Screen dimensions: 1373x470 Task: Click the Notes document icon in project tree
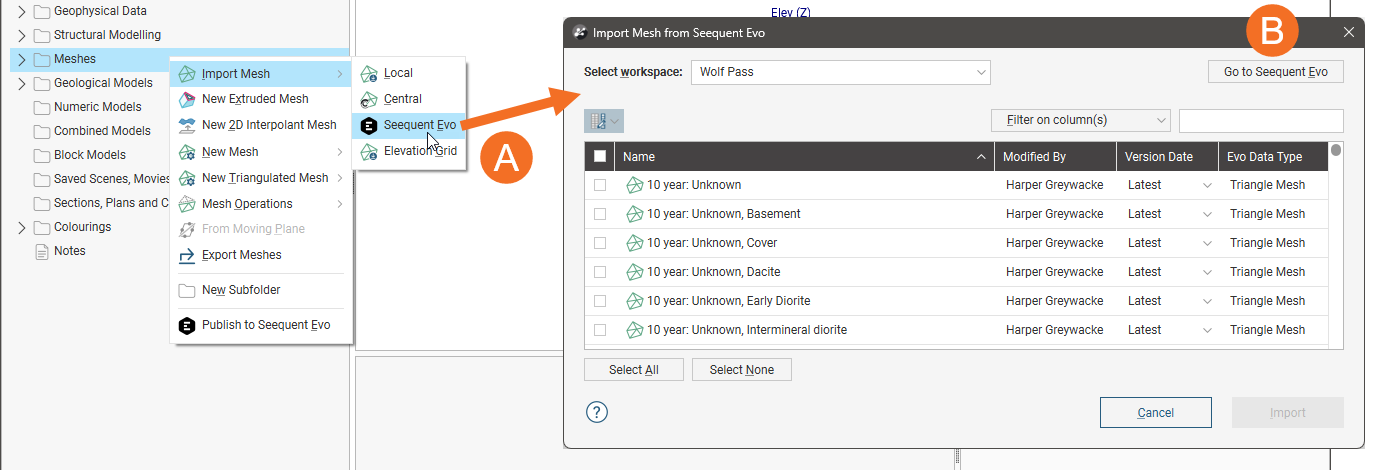click(x=42, y=251)
